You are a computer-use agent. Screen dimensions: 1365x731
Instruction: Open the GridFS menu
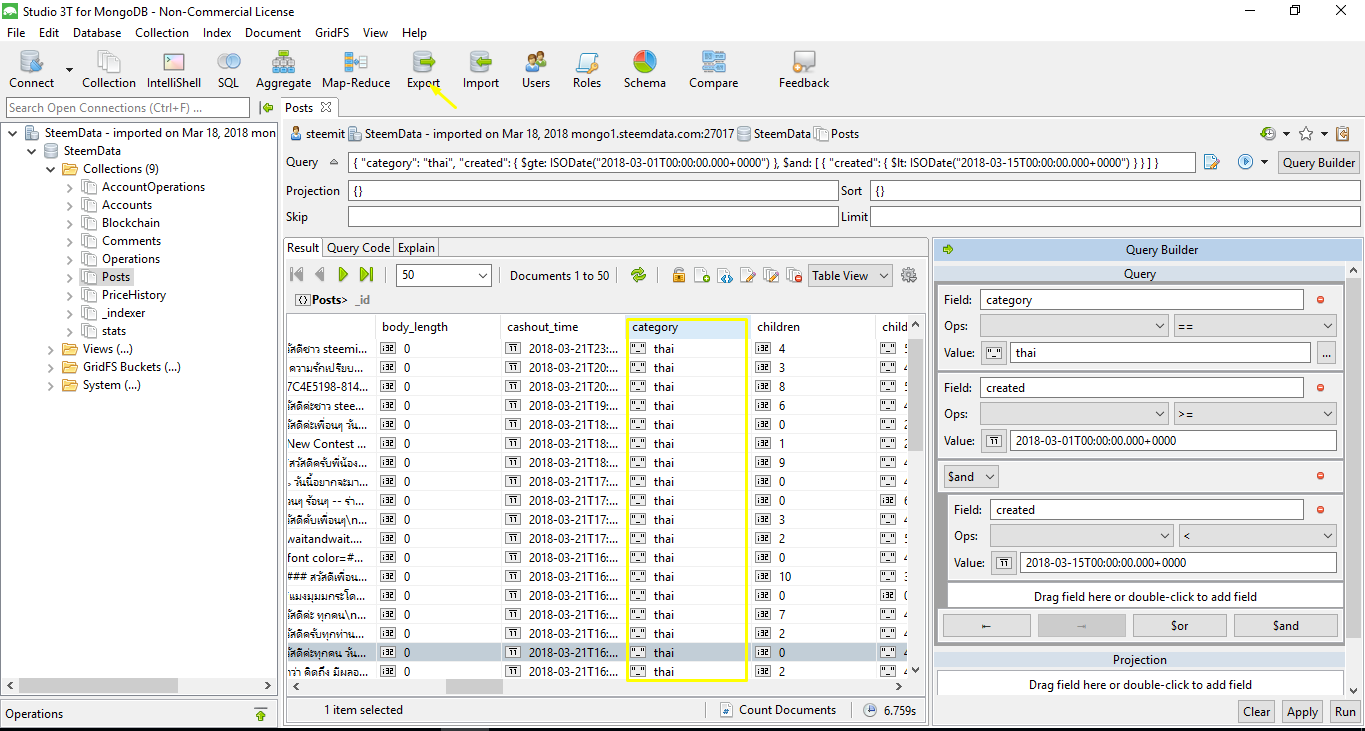[331, 33]
